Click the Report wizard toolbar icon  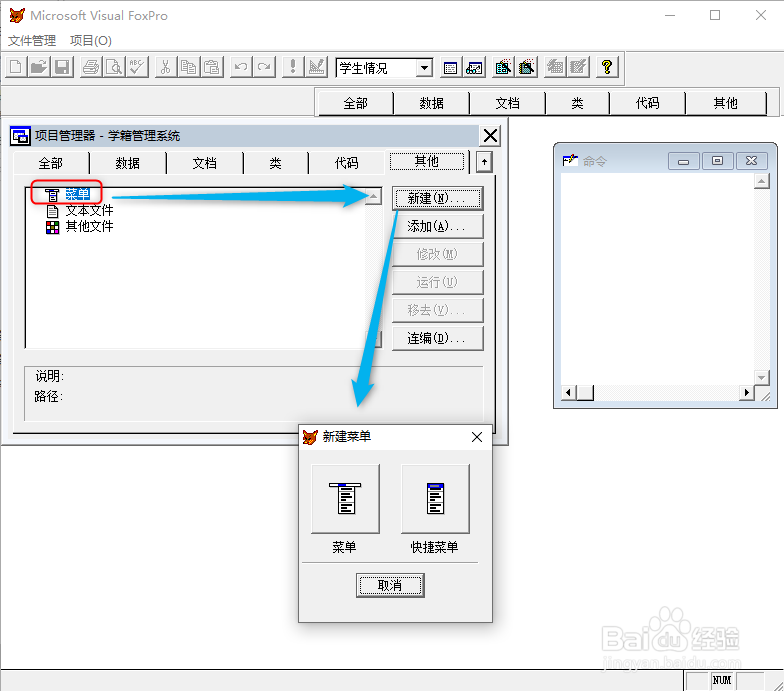click(x=526, y=67)
